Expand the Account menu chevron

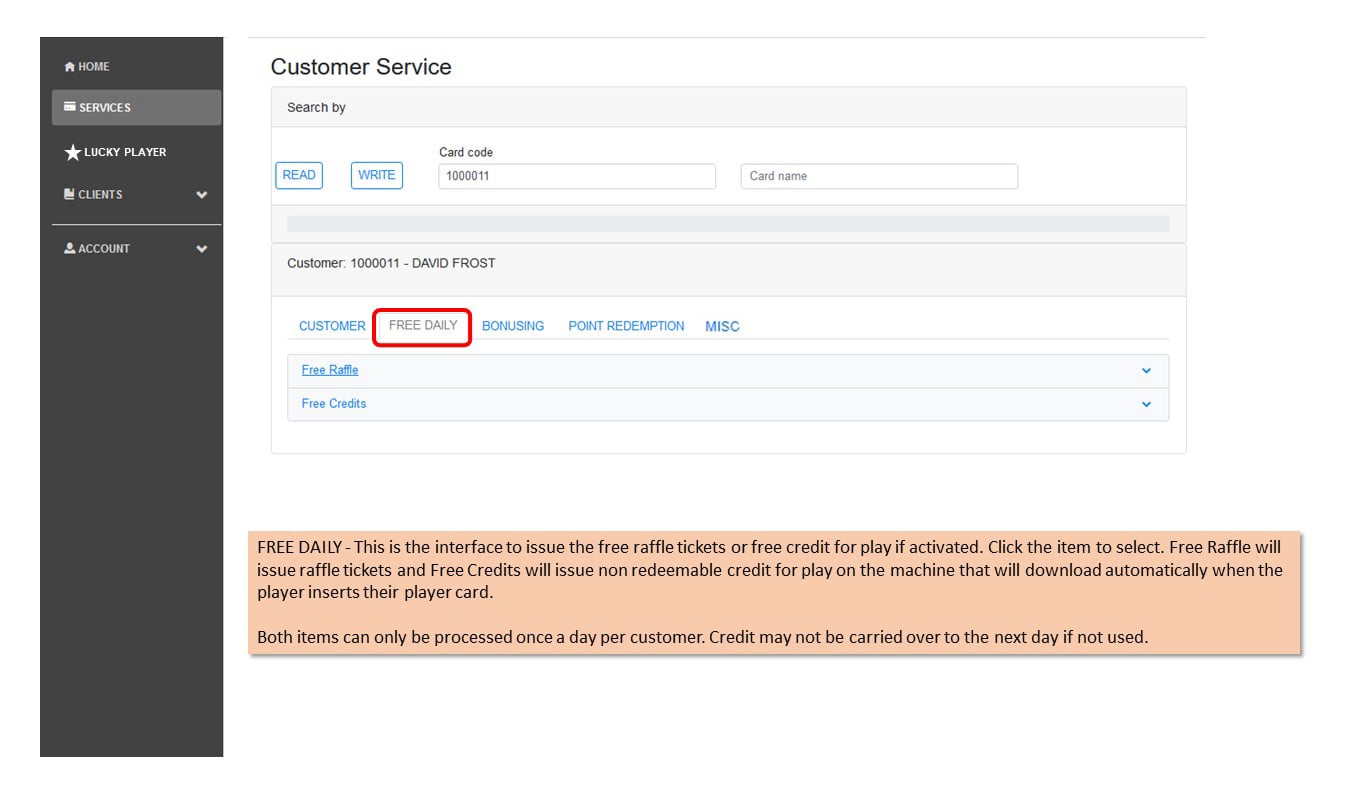pos(202,249)
